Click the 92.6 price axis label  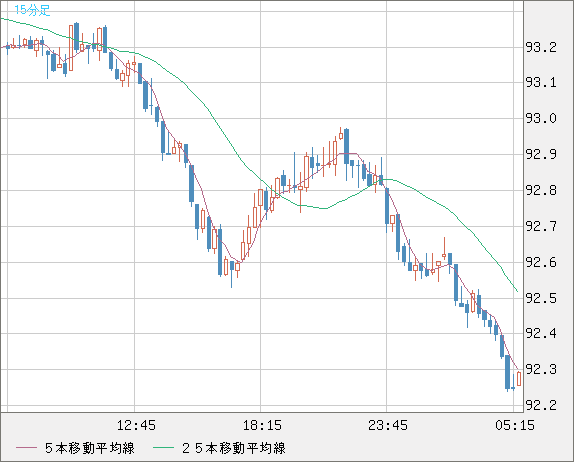pos(541,262)
